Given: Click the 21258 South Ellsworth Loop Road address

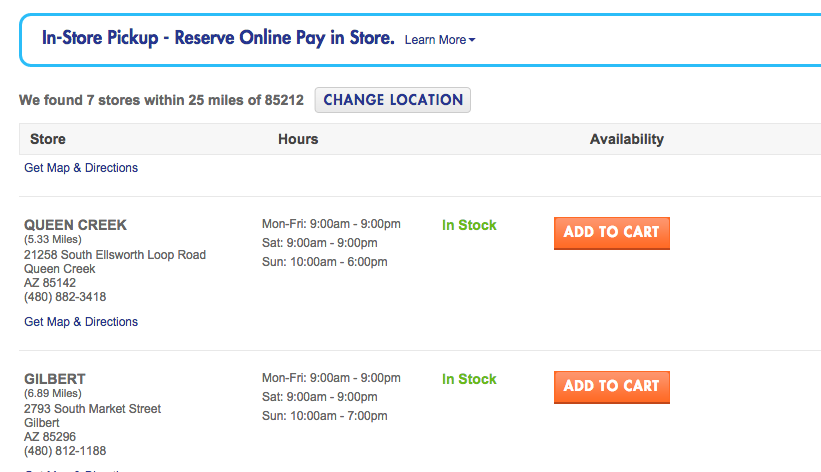Looking at the screenshot, I should coord(115,255).
